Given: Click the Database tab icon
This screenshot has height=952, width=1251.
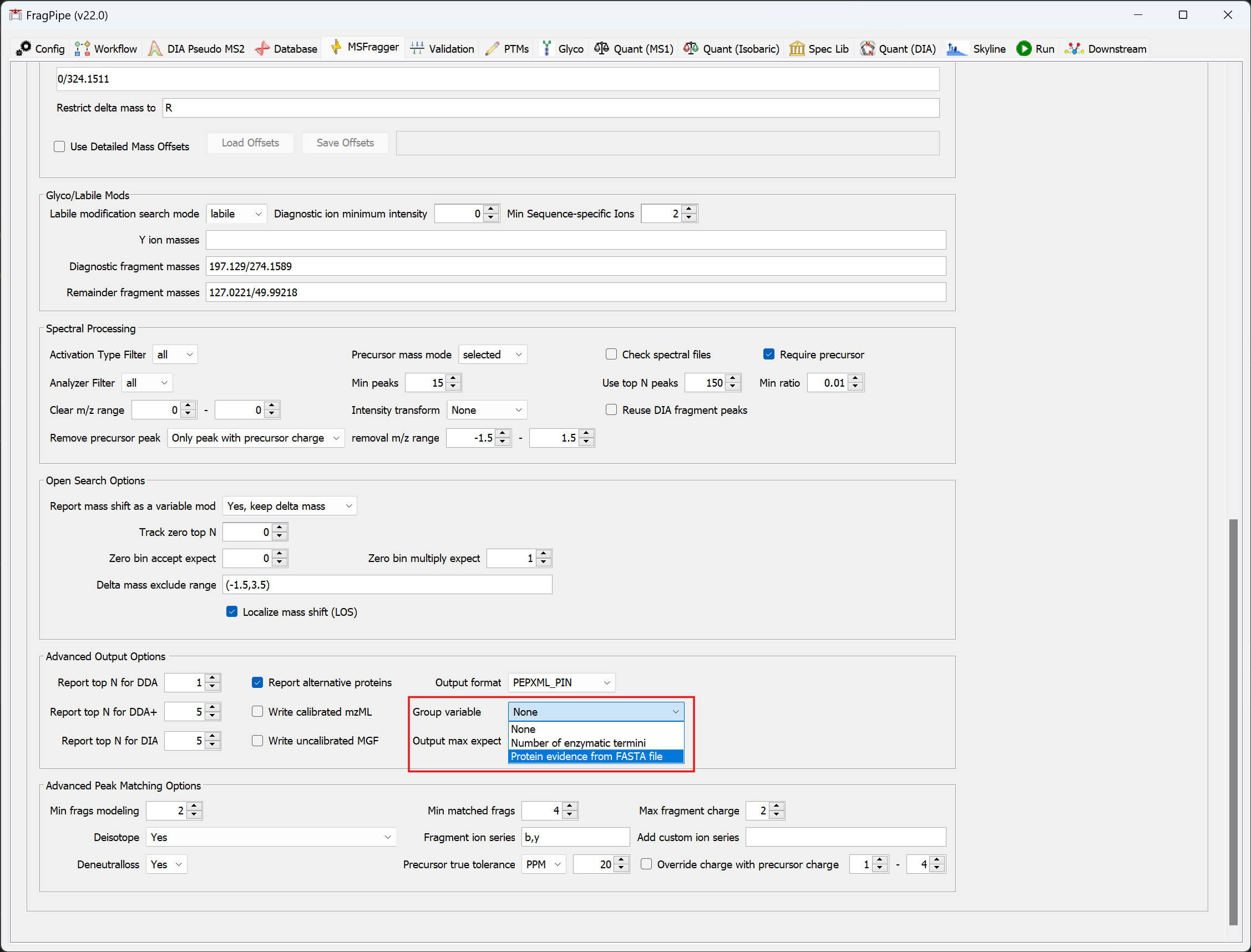Looking at the screenshot, I should click(262, 49).
